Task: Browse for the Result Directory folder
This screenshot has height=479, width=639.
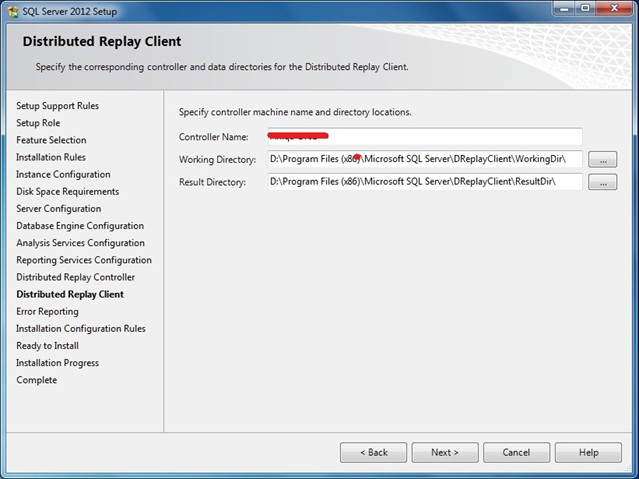Action: [602, 182]
